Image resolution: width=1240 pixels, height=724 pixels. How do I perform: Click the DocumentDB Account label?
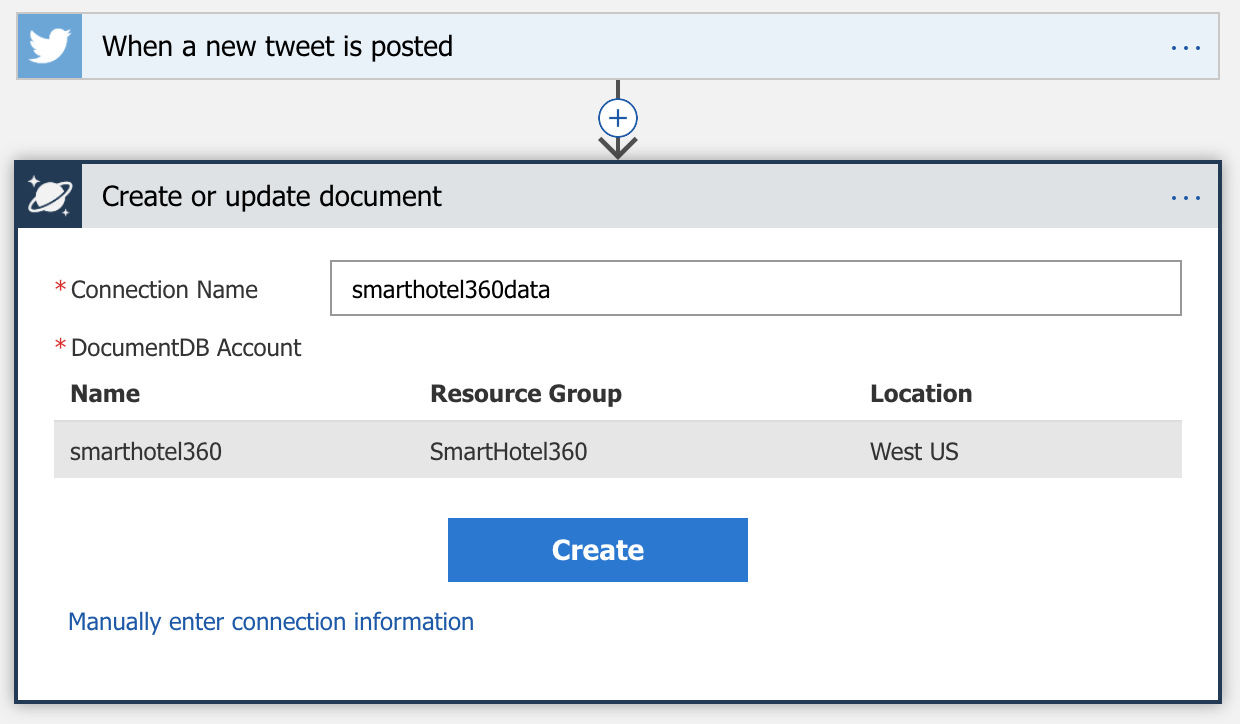tap(186, 348)
